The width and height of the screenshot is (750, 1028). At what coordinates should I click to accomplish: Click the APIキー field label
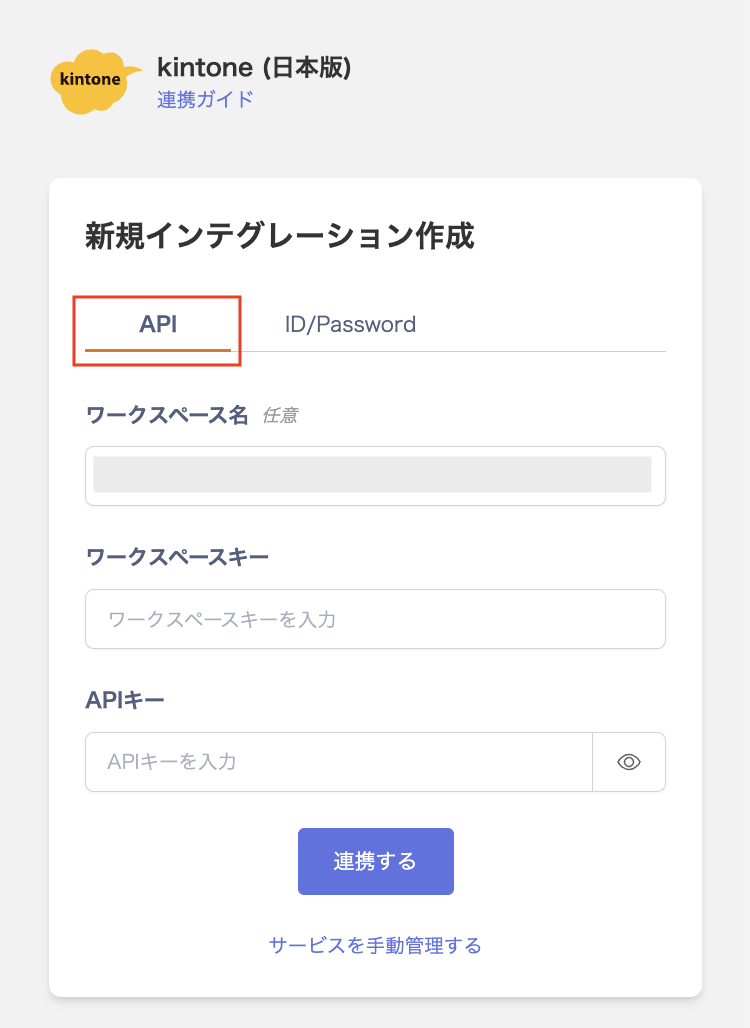point(125,699)
